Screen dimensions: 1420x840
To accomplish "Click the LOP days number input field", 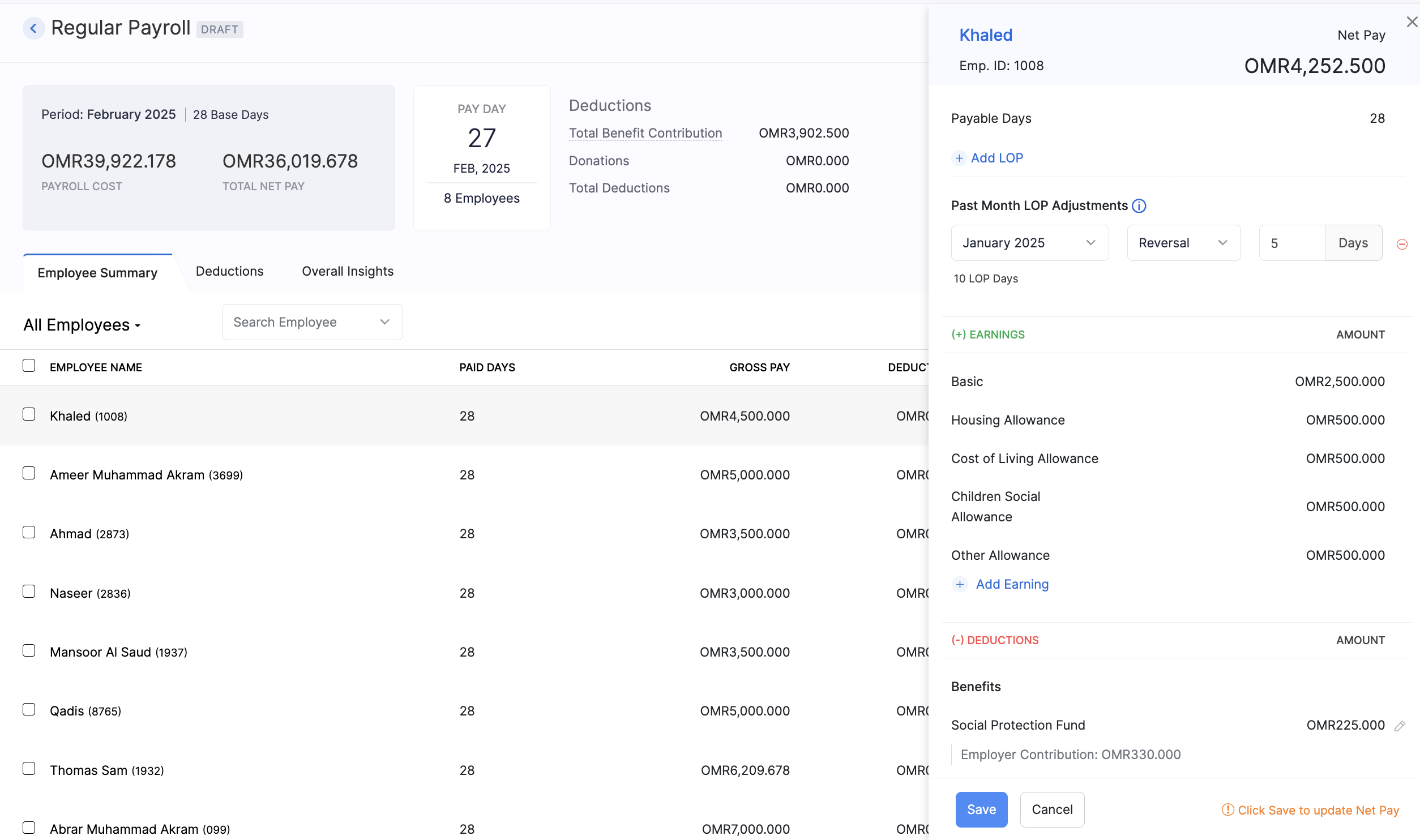I will click(1291, 243).
